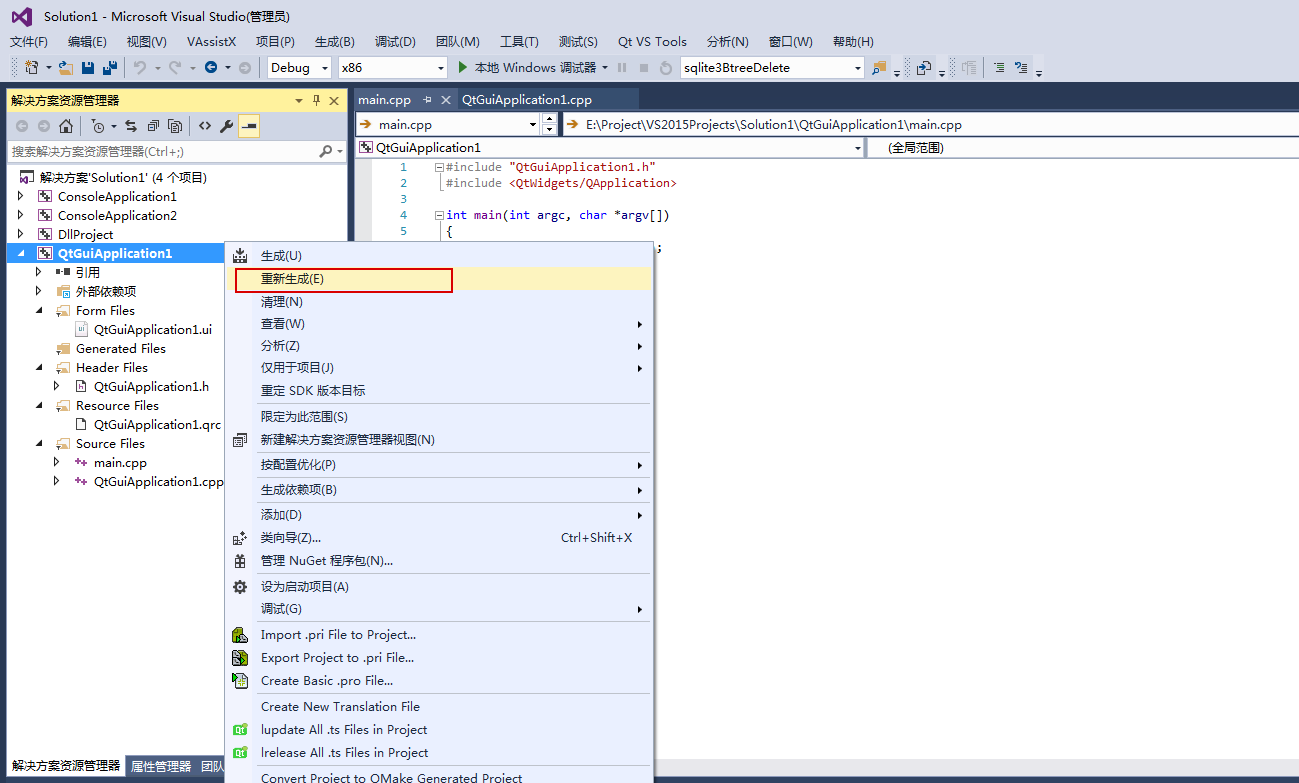Choose 生成(U) in the context menu
The height and width of the screenshot is (783, 1299).
click(440, 256)
